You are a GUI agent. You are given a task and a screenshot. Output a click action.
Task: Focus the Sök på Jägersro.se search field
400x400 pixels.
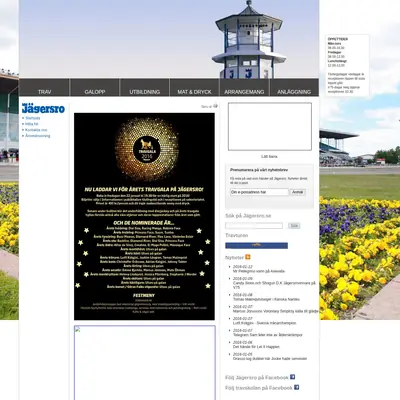click(x=254, y=226)
